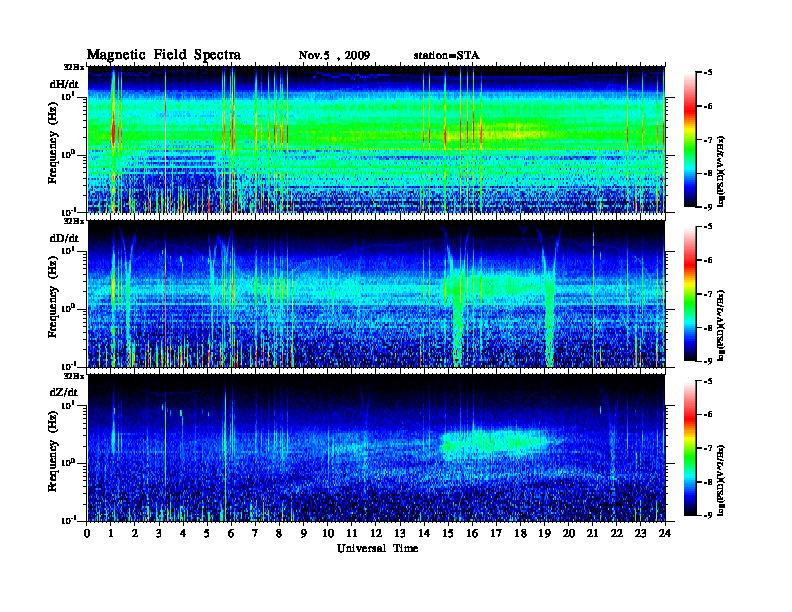Select the dZ/dt panel label
Screen dimensions: 792x612
64,392
